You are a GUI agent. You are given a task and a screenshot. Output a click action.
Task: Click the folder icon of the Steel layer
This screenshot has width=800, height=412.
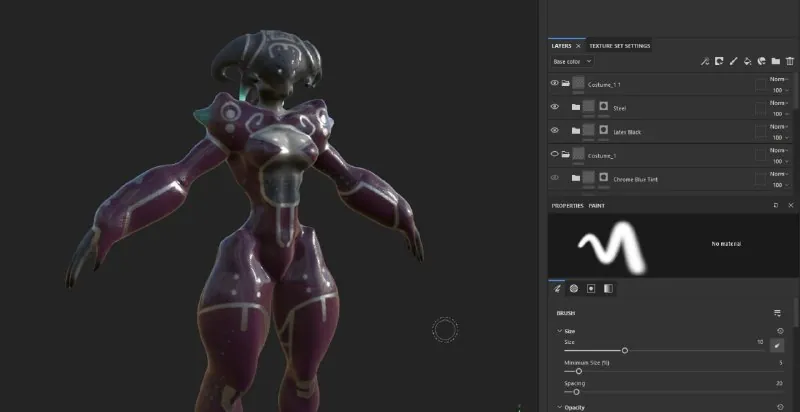click(x=576, y=107)
